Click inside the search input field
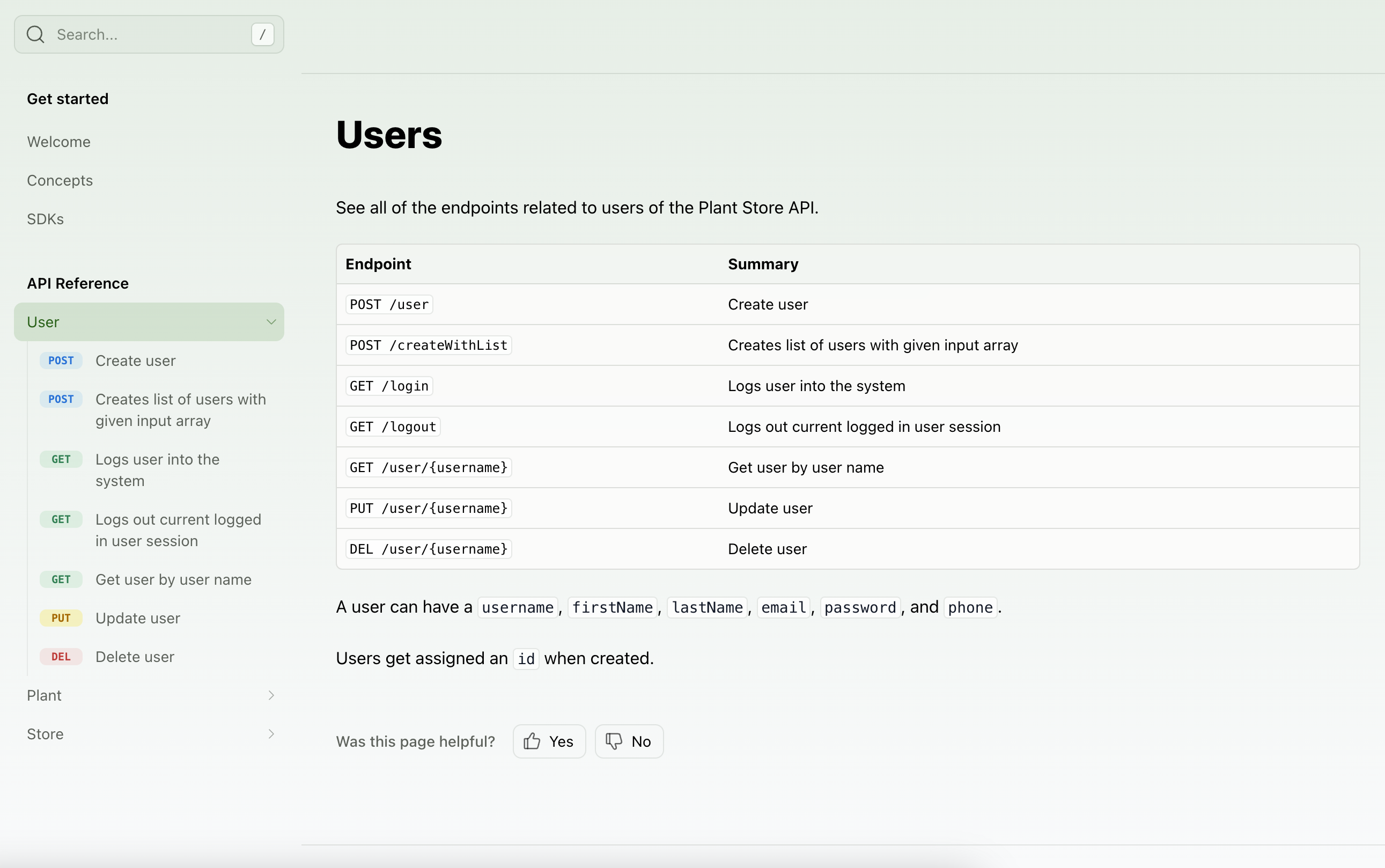Image resolution: width=1385 pixels, height=868 pixels. [144, 34]
